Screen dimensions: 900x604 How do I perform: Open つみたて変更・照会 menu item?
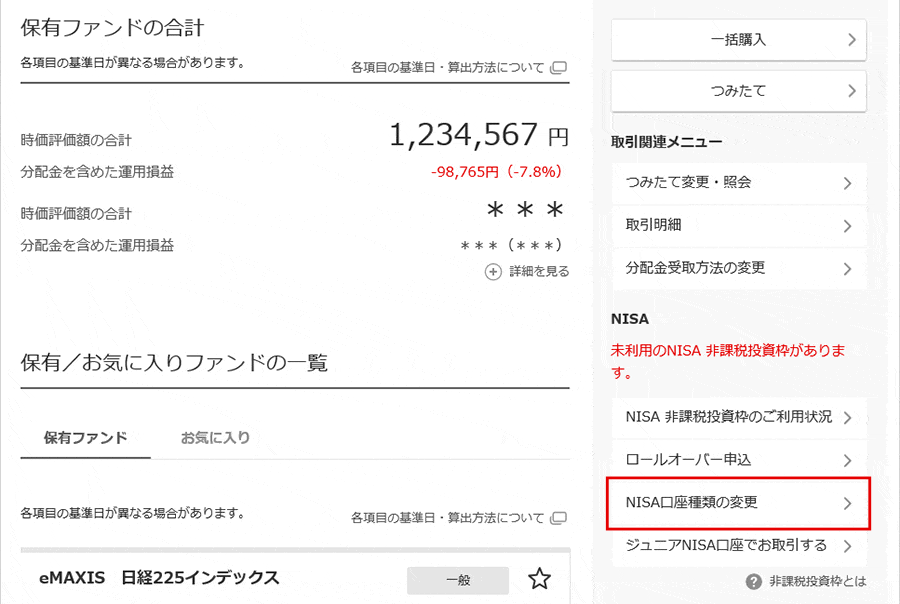(738, 183)
